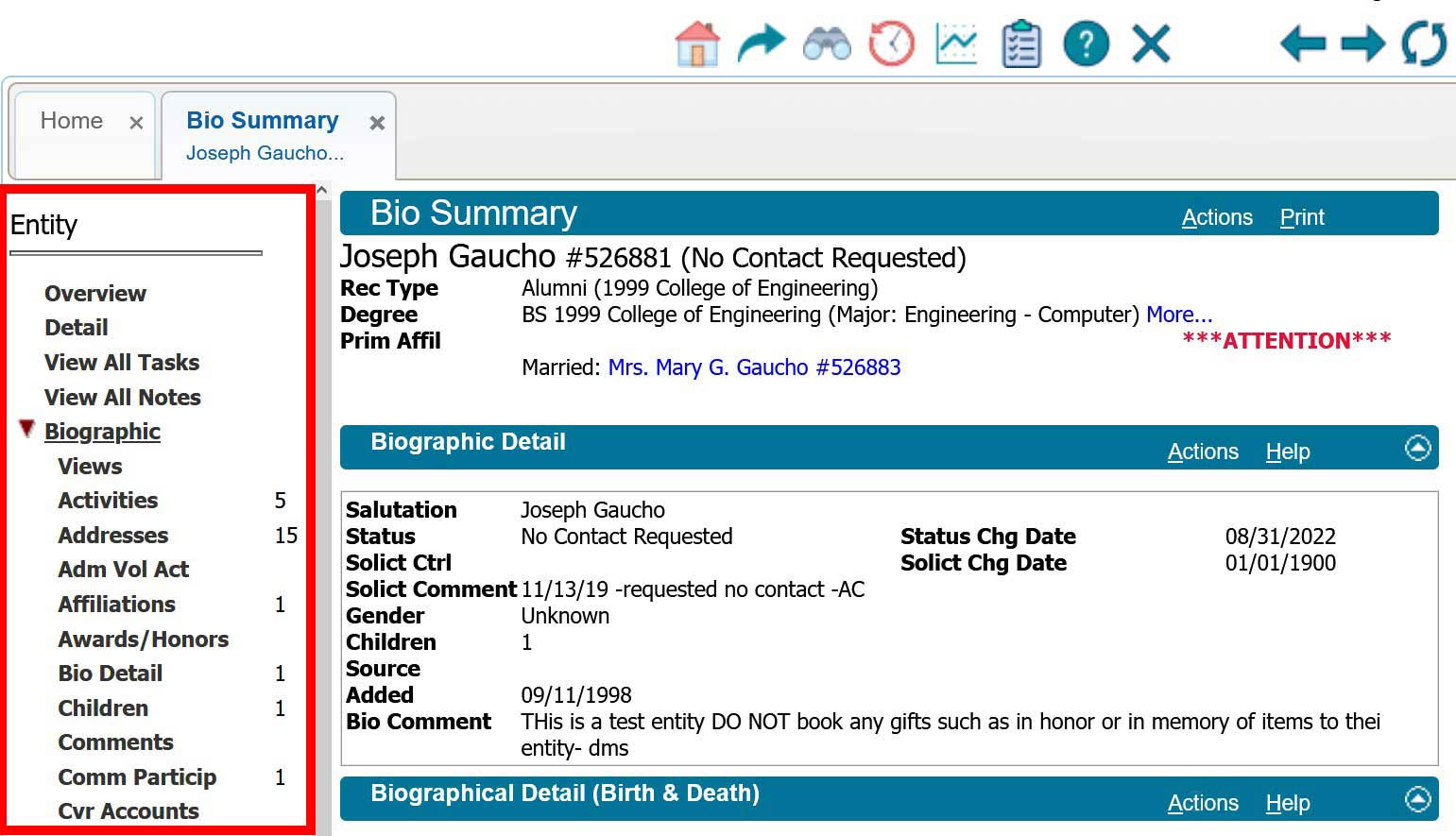Go back using the left arrow
This screenshot has width=1456, height=836.
pos(1303,43)
